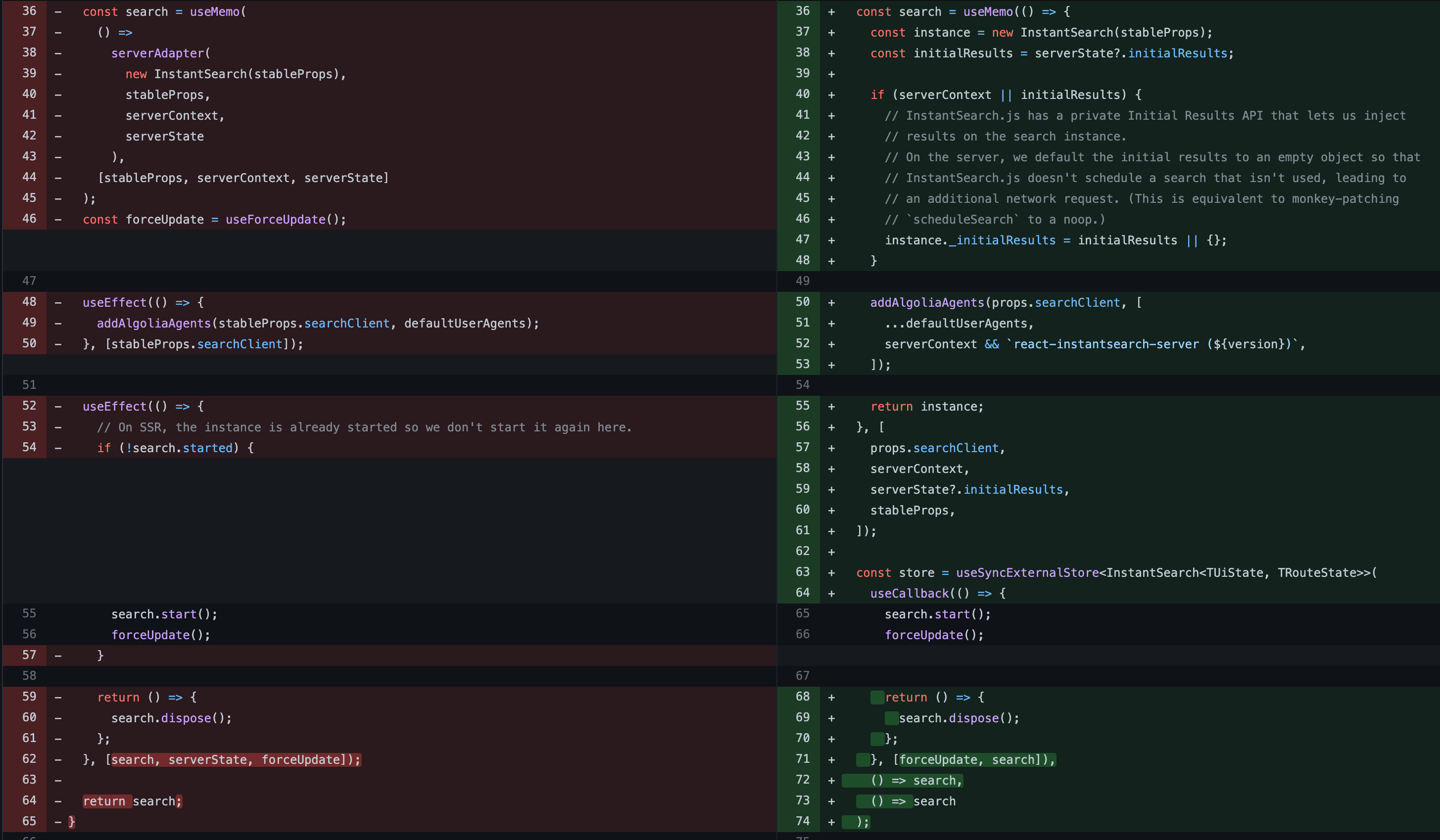Click right line number 49
This screenshot has height=840, width=1440.
[802, 280]
